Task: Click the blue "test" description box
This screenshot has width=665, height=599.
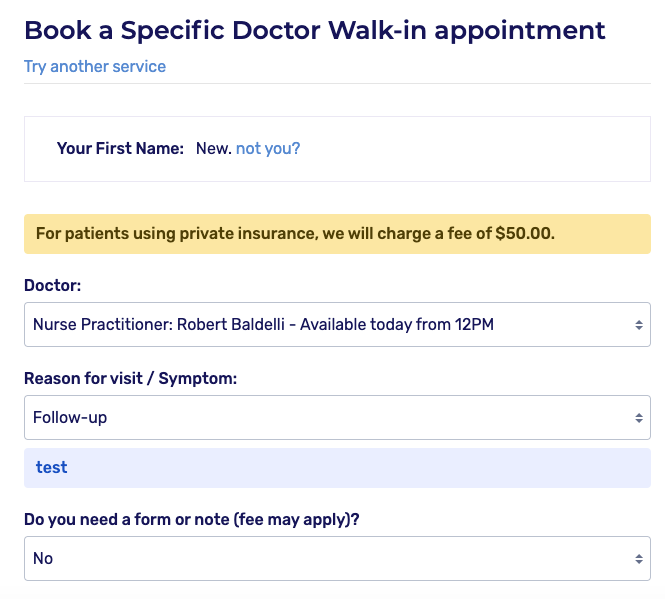Action: (337, 467)
